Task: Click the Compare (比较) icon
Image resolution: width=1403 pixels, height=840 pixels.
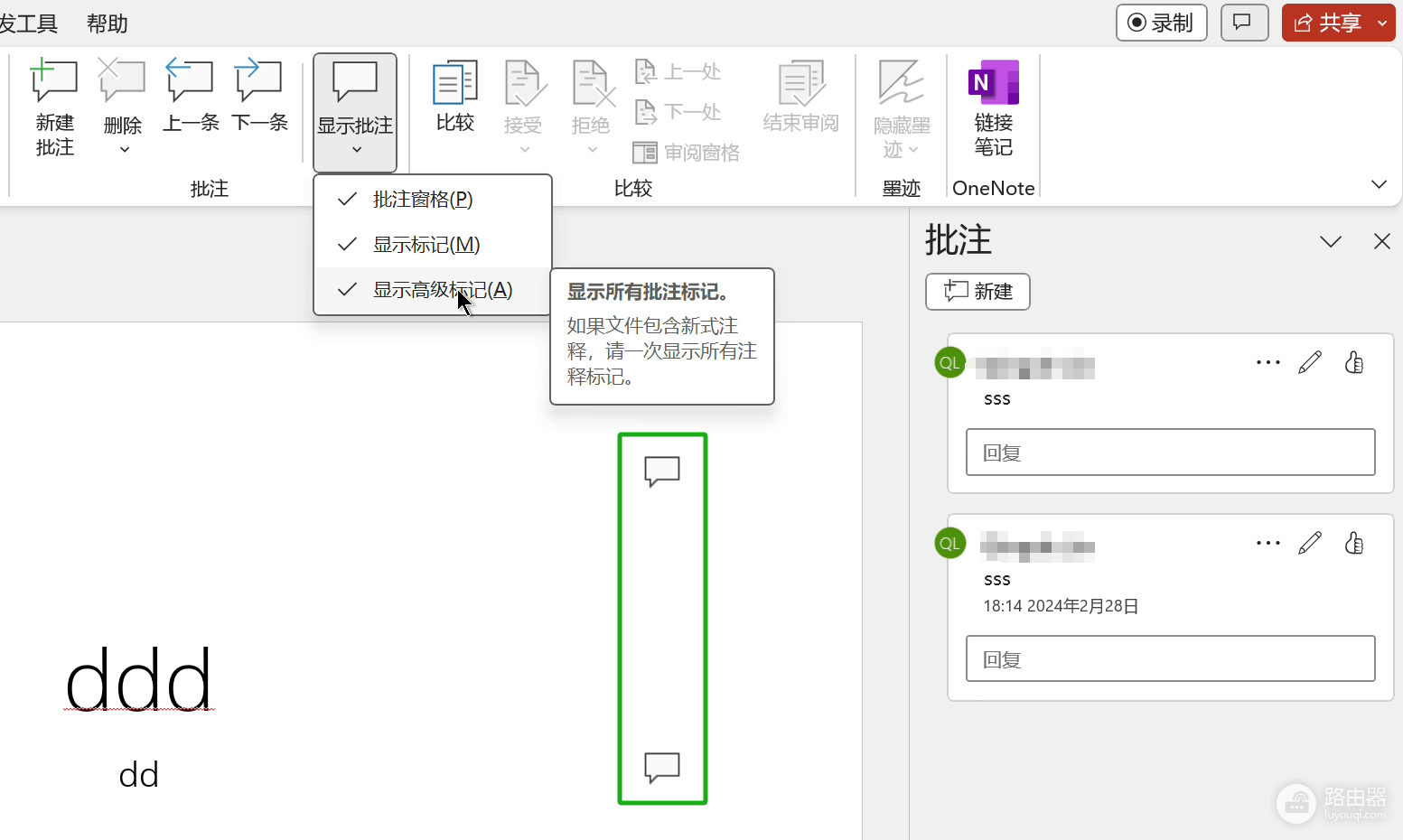Action: coord(455,81)
